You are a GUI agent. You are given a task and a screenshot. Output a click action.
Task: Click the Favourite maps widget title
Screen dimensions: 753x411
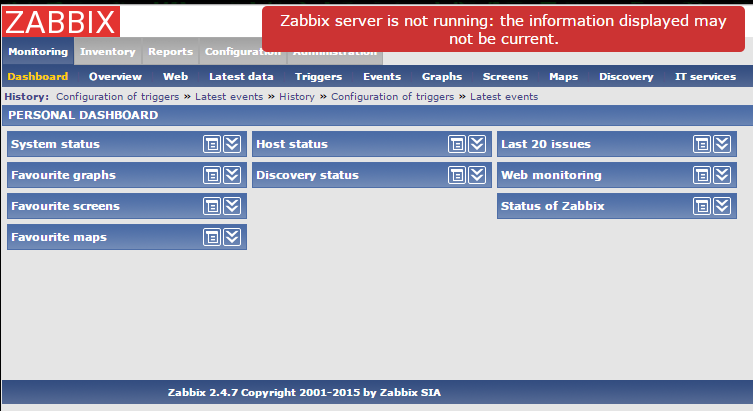click(59, 237)
